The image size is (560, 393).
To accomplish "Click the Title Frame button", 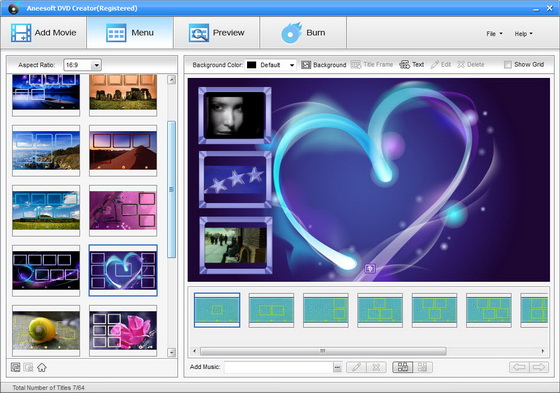I will [x=372, y=65].
